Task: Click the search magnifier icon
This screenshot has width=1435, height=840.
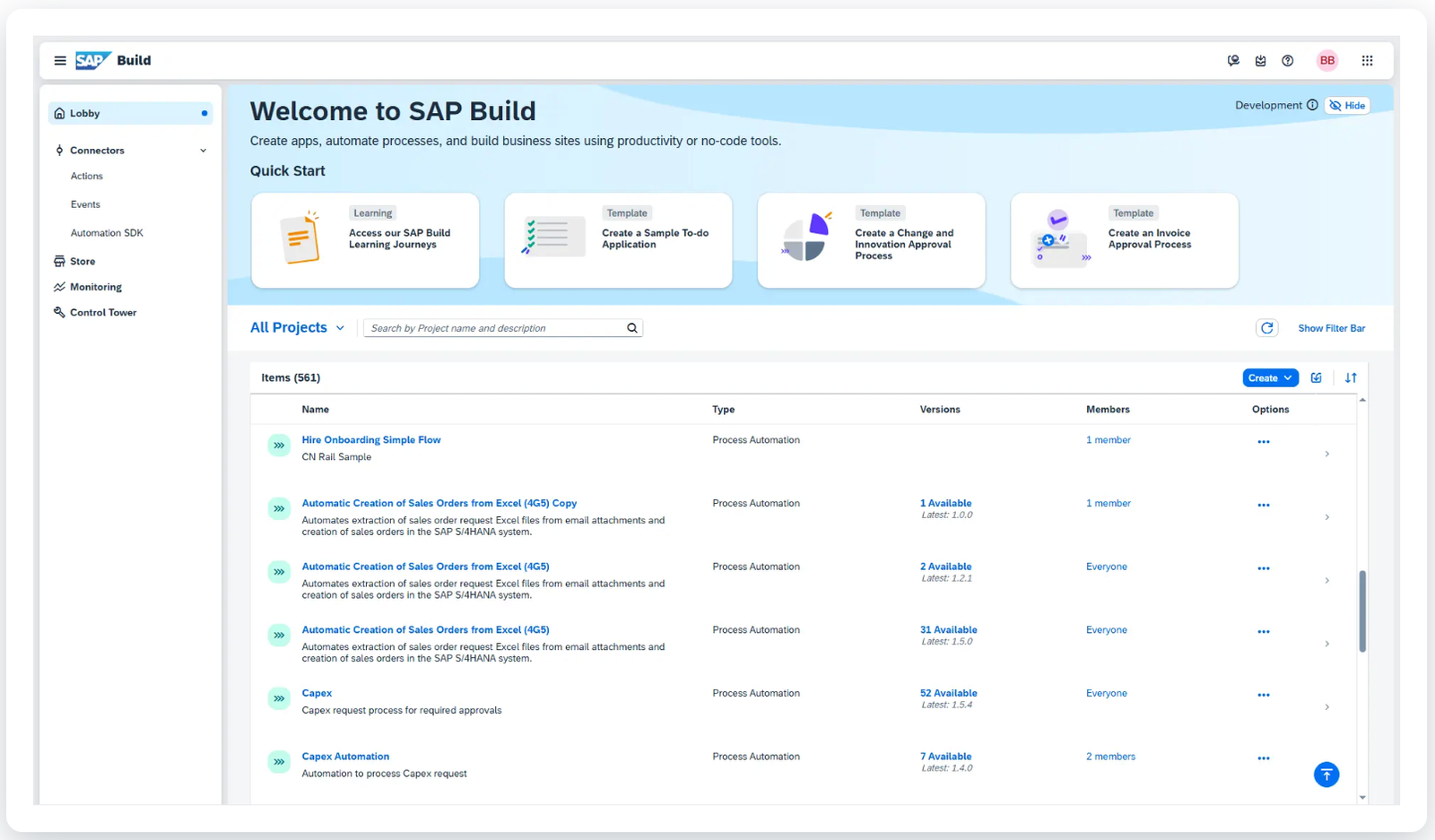Action: 632,328
